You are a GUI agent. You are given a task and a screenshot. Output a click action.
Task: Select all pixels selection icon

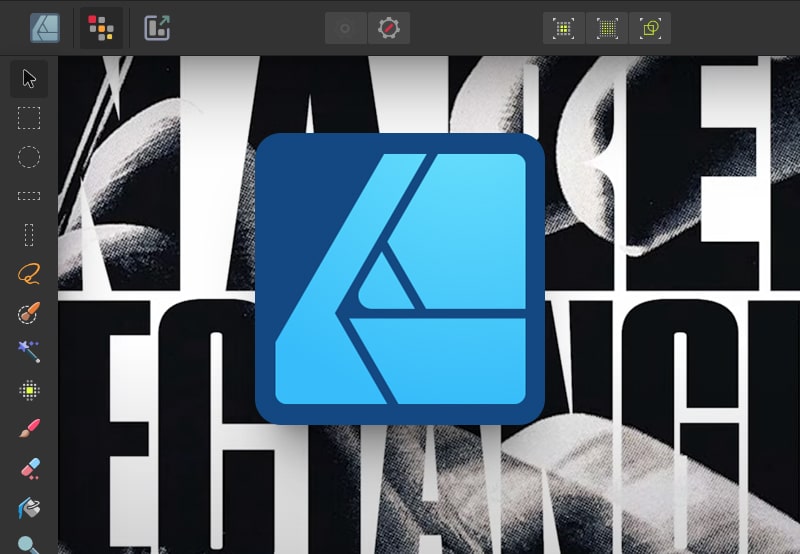tap(564, 28)
